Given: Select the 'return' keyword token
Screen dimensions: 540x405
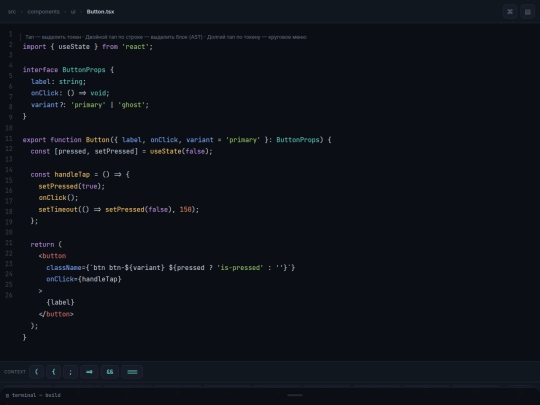Looking at the screenshot, I should [42, 244].
